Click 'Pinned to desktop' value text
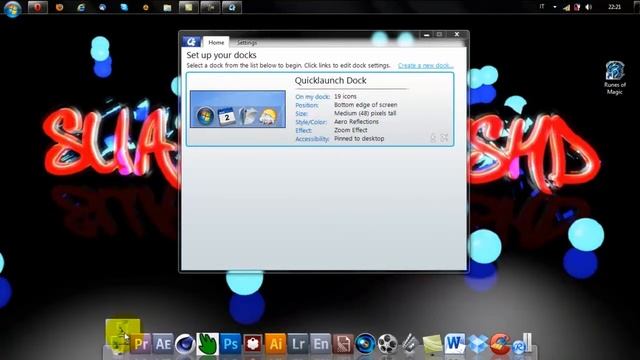The image size is (640, 360). [359, 139]
